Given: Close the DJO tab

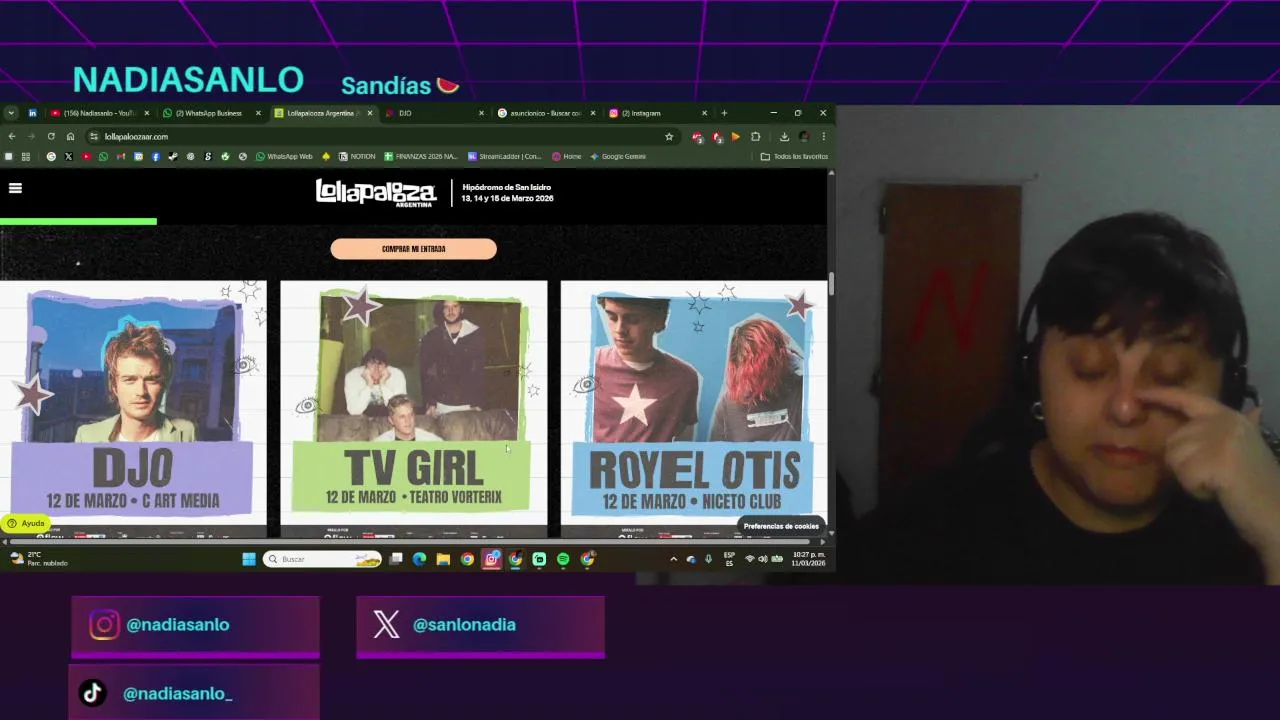Looking at the screenshot, I should 481,113.
